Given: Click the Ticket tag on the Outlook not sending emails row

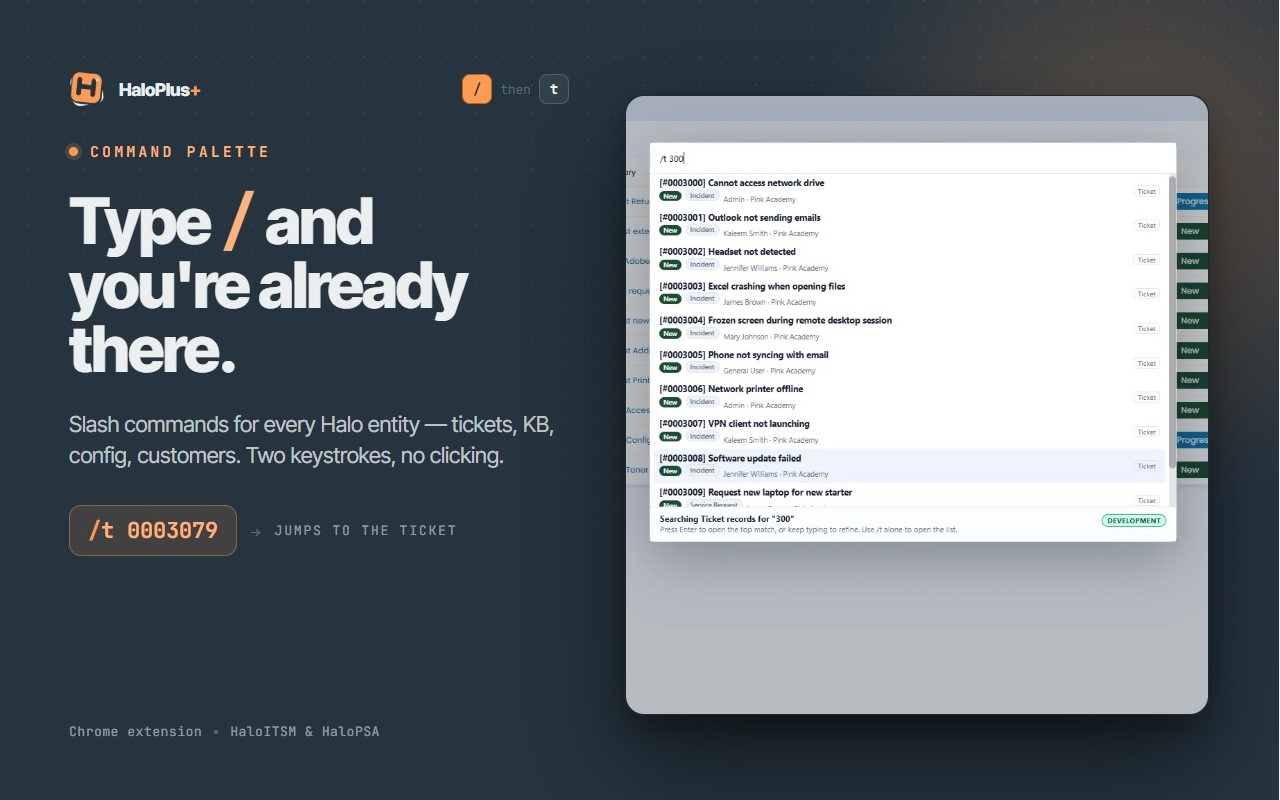Looking at the screenshot, I should 1146,225.
